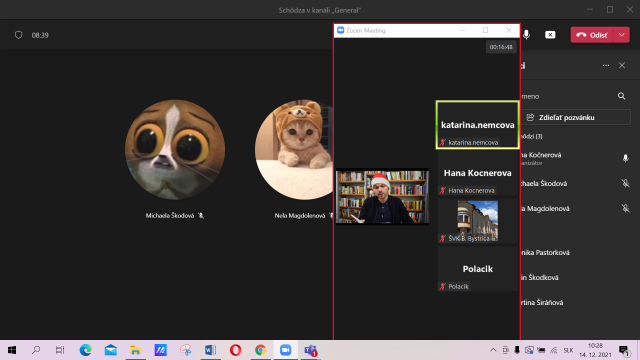Open the Mail app from the taskbar
This screenshot has width=640, height=360.
click(111, 350)
